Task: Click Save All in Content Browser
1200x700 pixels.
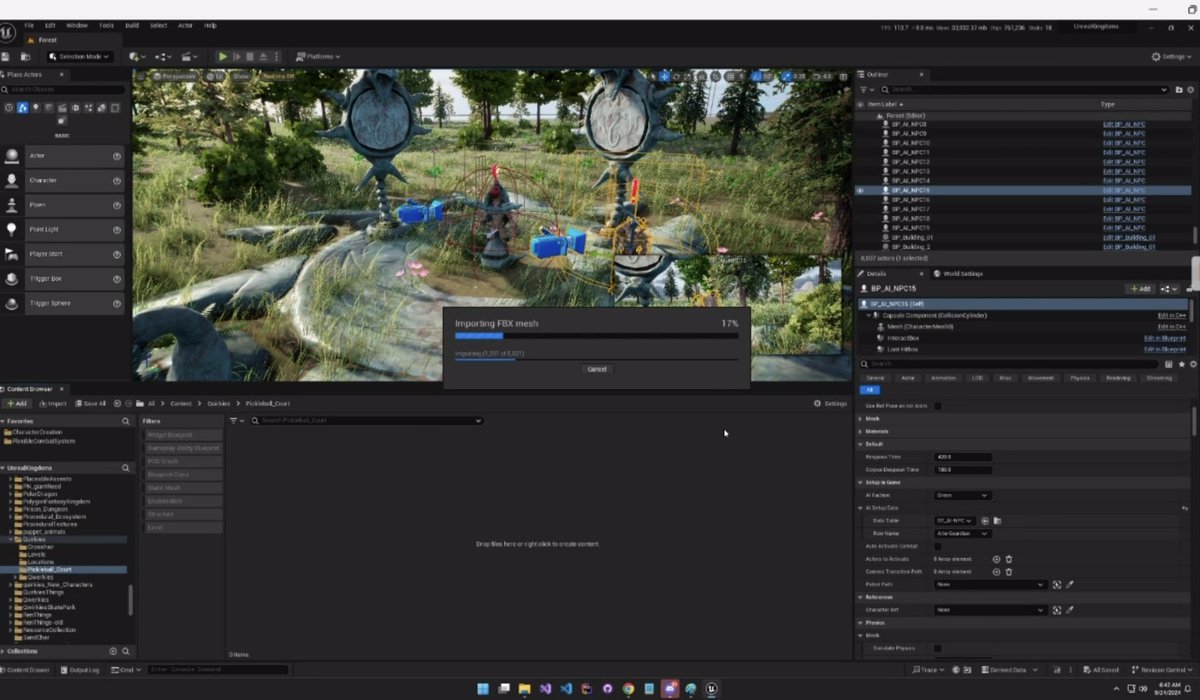Action: point(90,403)
